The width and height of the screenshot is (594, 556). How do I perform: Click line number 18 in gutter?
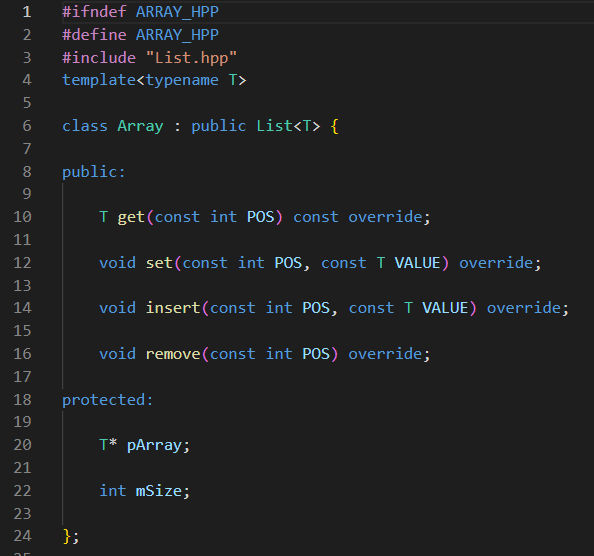pyautogui.click(x=22, y=400)
